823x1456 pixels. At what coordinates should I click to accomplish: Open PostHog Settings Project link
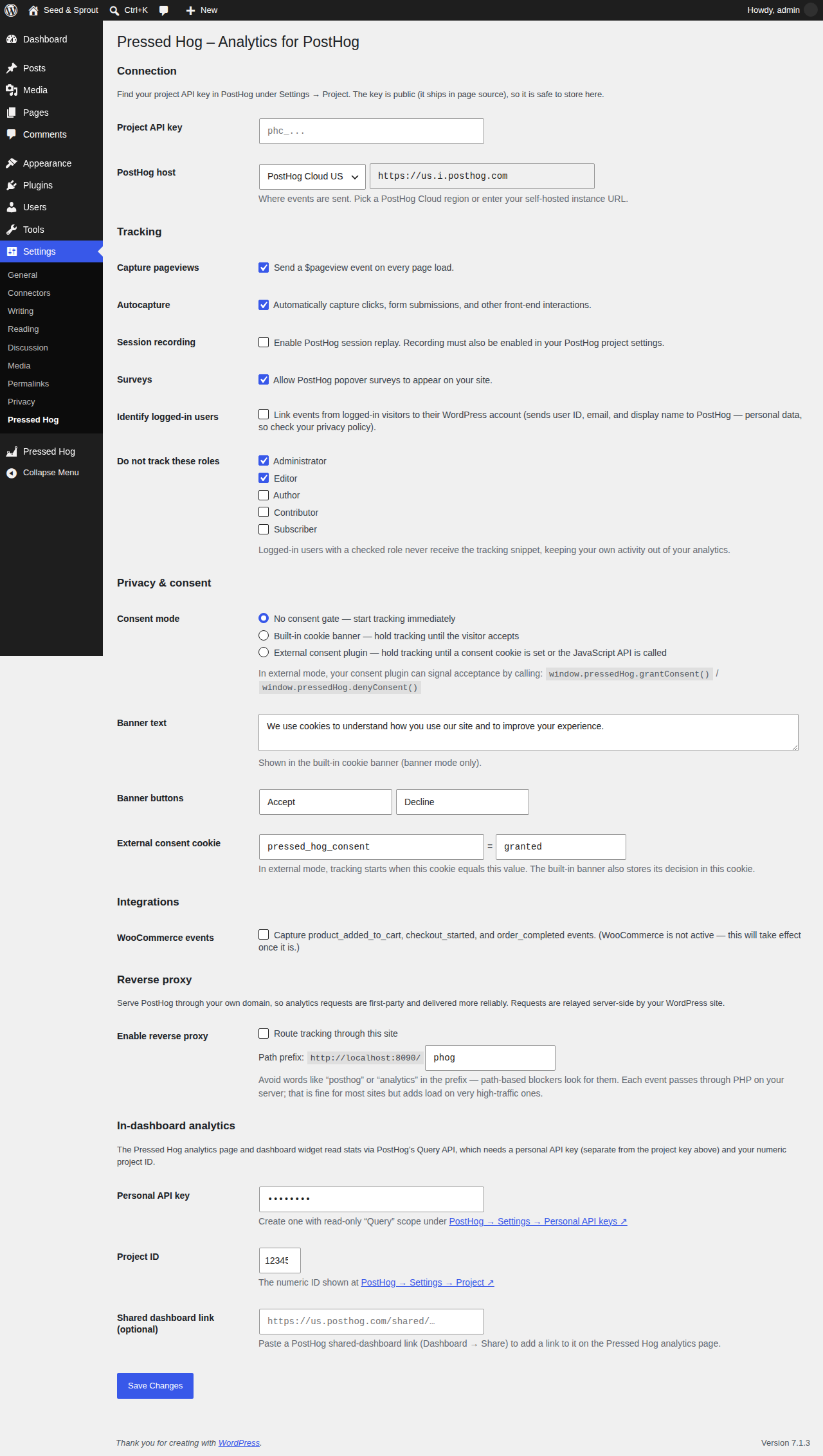click(428, 1282)
